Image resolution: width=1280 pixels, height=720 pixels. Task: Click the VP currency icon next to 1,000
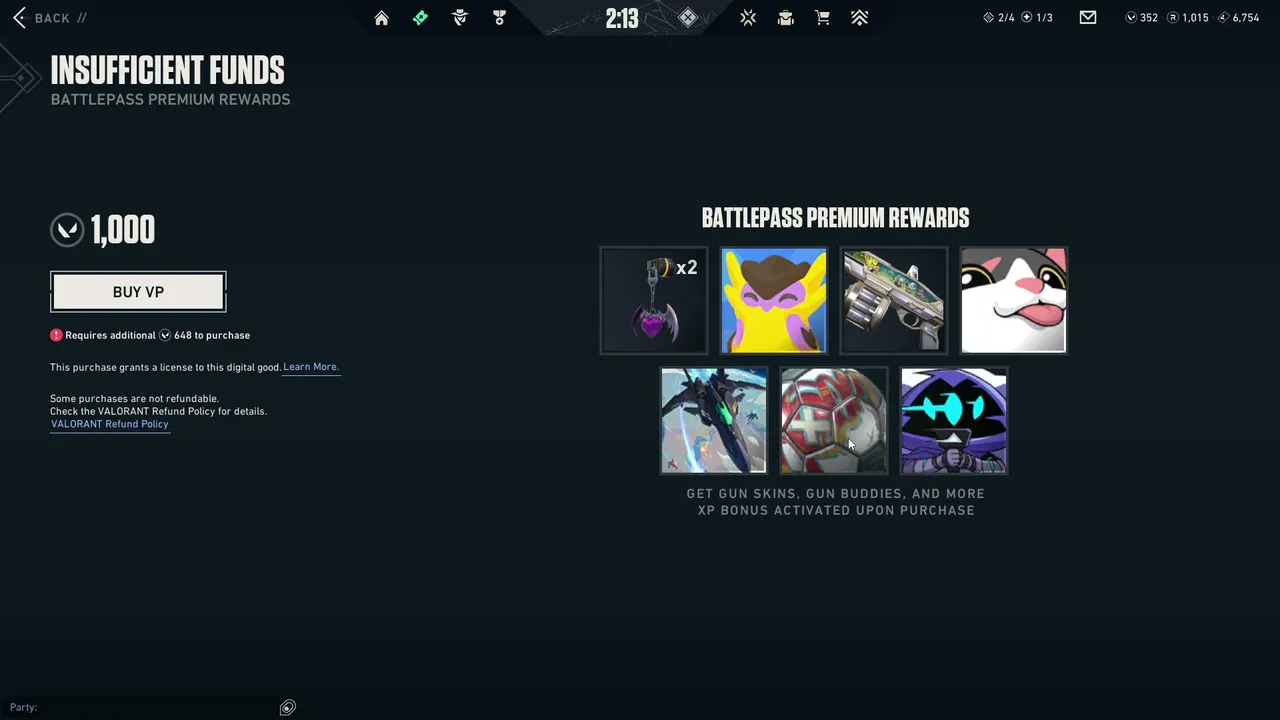(x=67, y=230)
